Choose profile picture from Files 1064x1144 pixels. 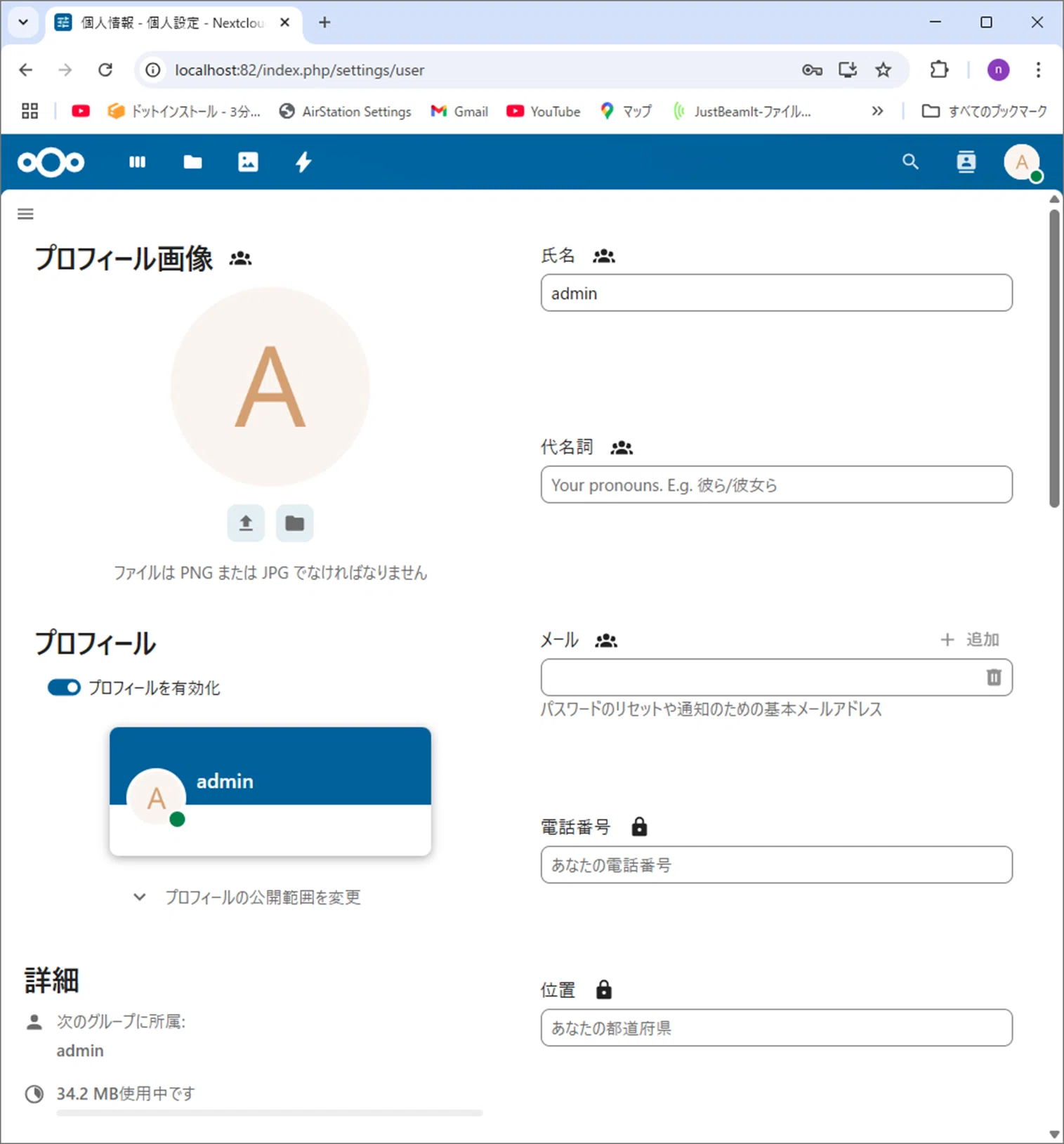click(294, 522)
